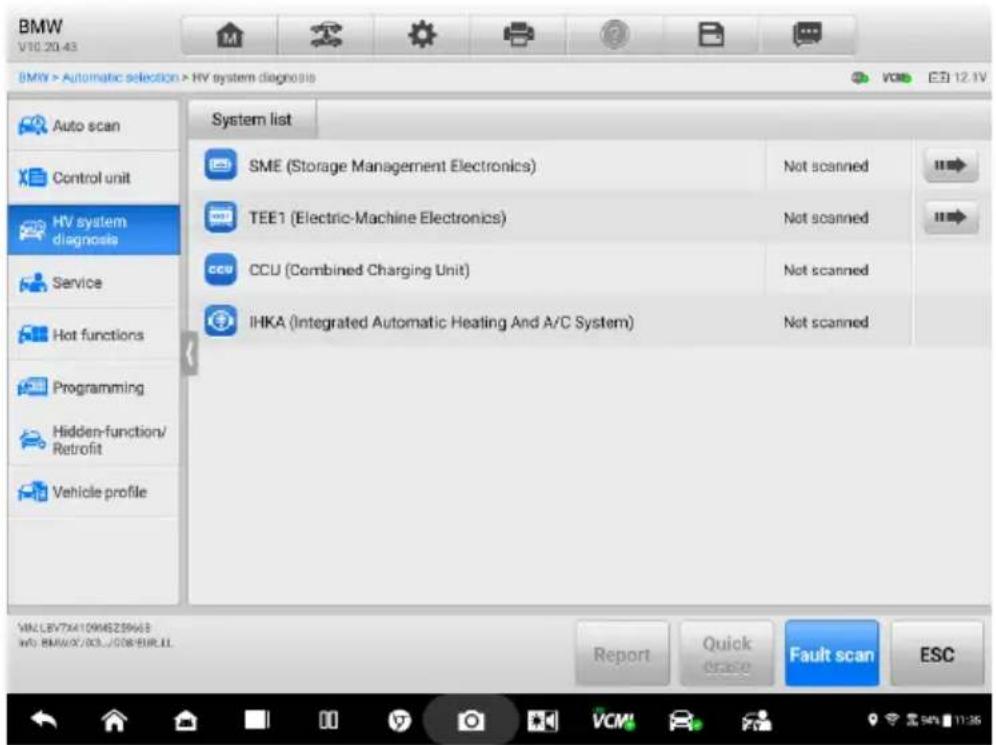This screenshot has width=996, height=745.
Task: Click the IHKA module icon
Action: tap(220, 321)
